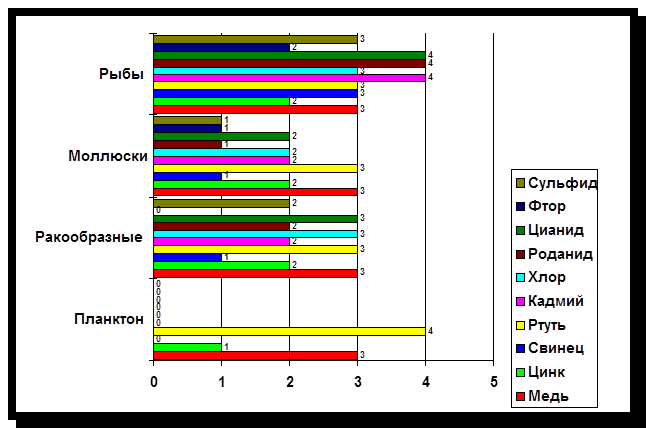Screen dimensions: 646x428
Task: Select the Моллюски category axis label
Action: (x=108, y=155)
